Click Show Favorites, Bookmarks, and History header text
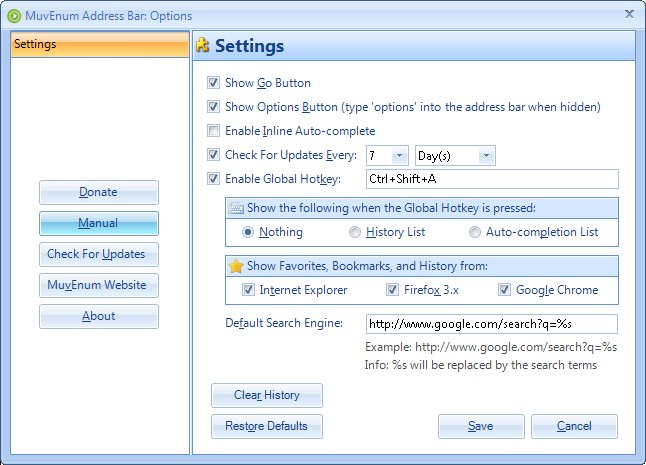The height and width of the screenshot is (465, 646). point(367,266)
